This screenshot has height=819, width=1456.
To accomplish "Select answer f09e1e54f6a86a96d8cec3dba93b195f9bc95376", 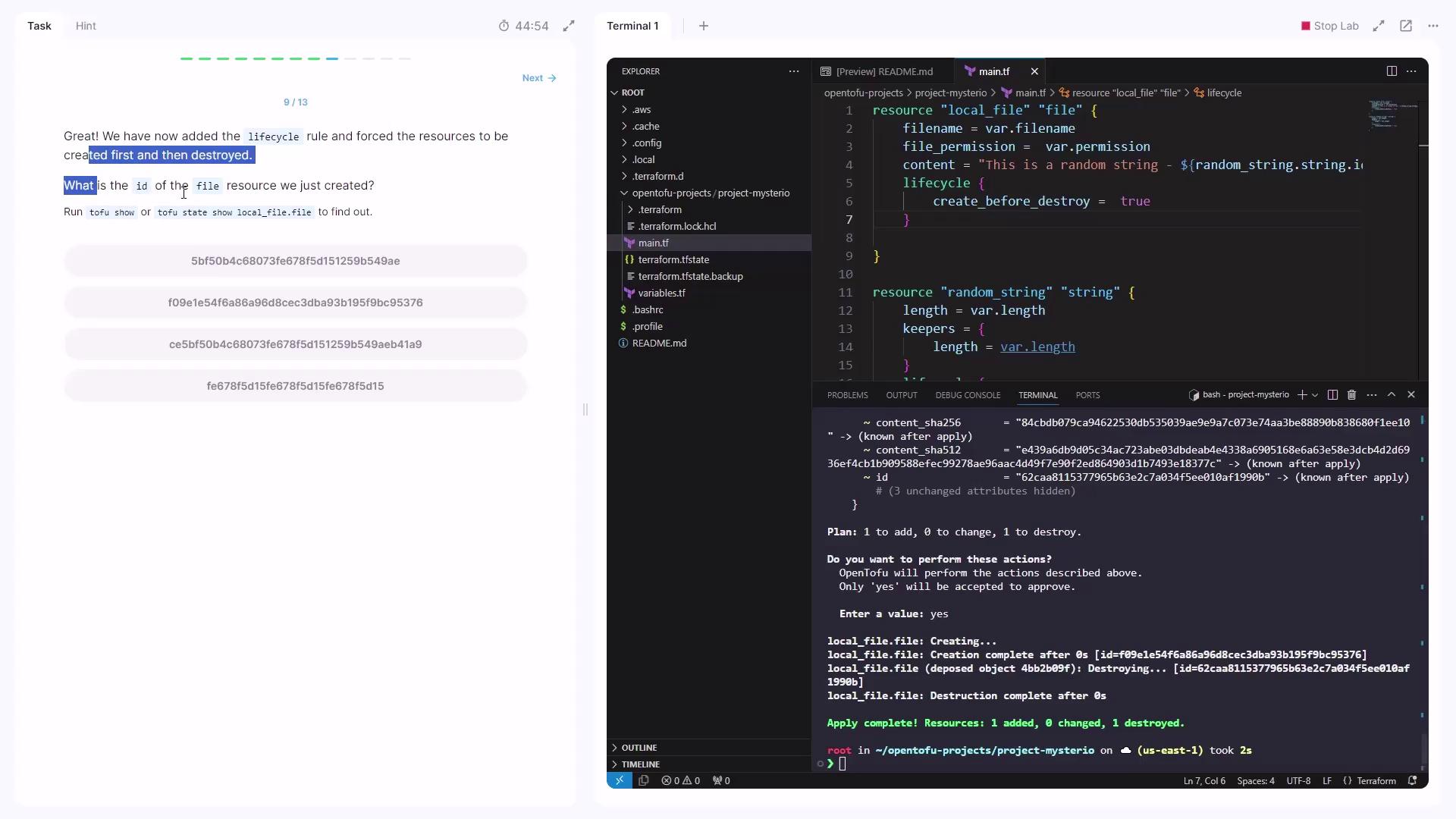I will point(295,303).
